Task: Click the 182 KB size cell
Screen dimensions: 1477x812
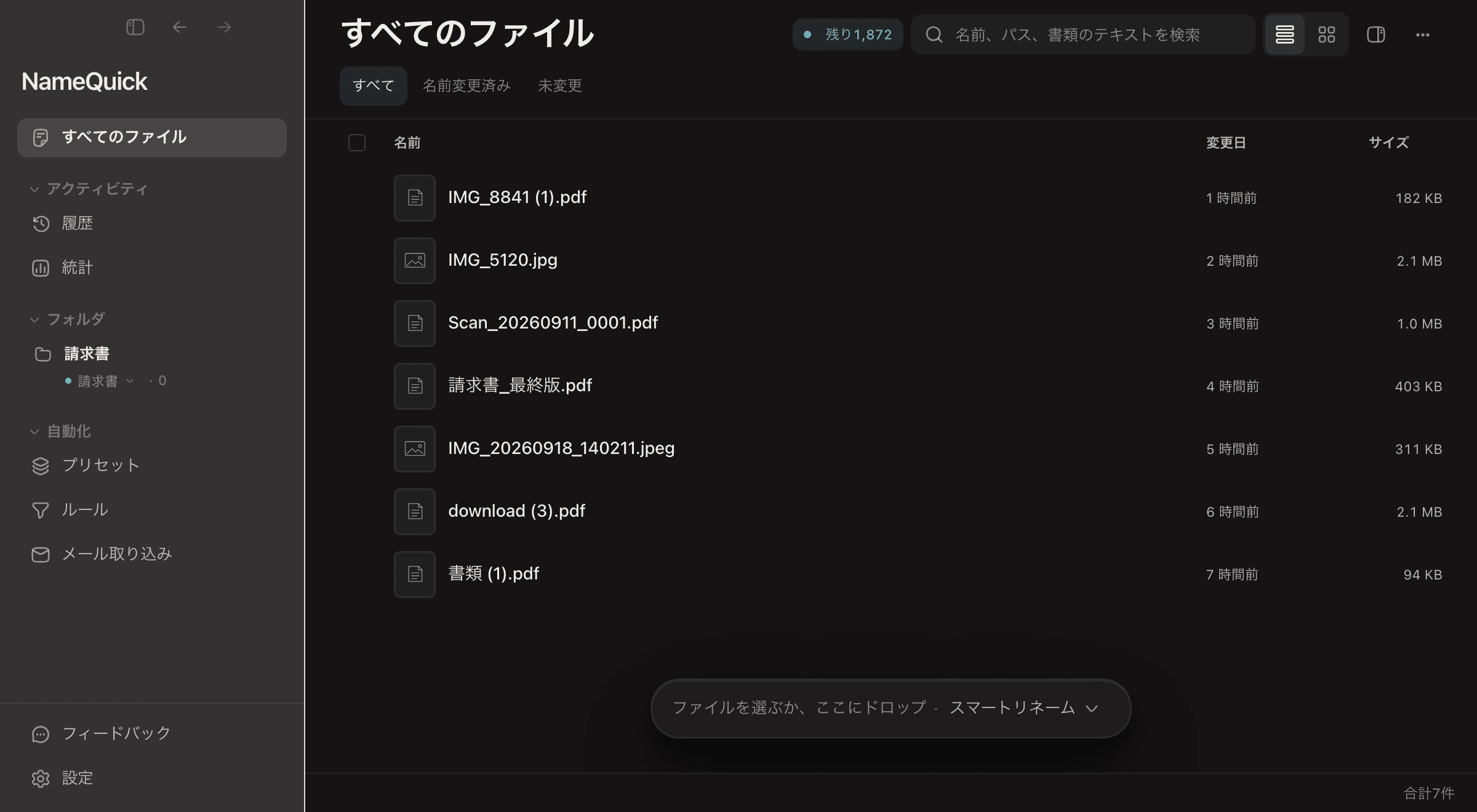Action: [x=1419, y=198]
